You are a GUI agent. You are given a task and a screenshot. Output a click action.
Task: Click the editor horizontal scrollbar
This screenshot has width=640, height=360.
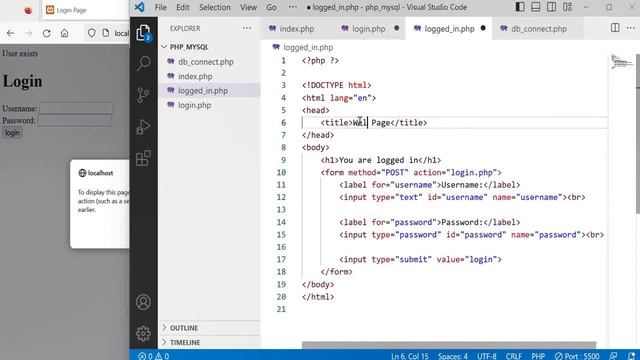point(449,345)
